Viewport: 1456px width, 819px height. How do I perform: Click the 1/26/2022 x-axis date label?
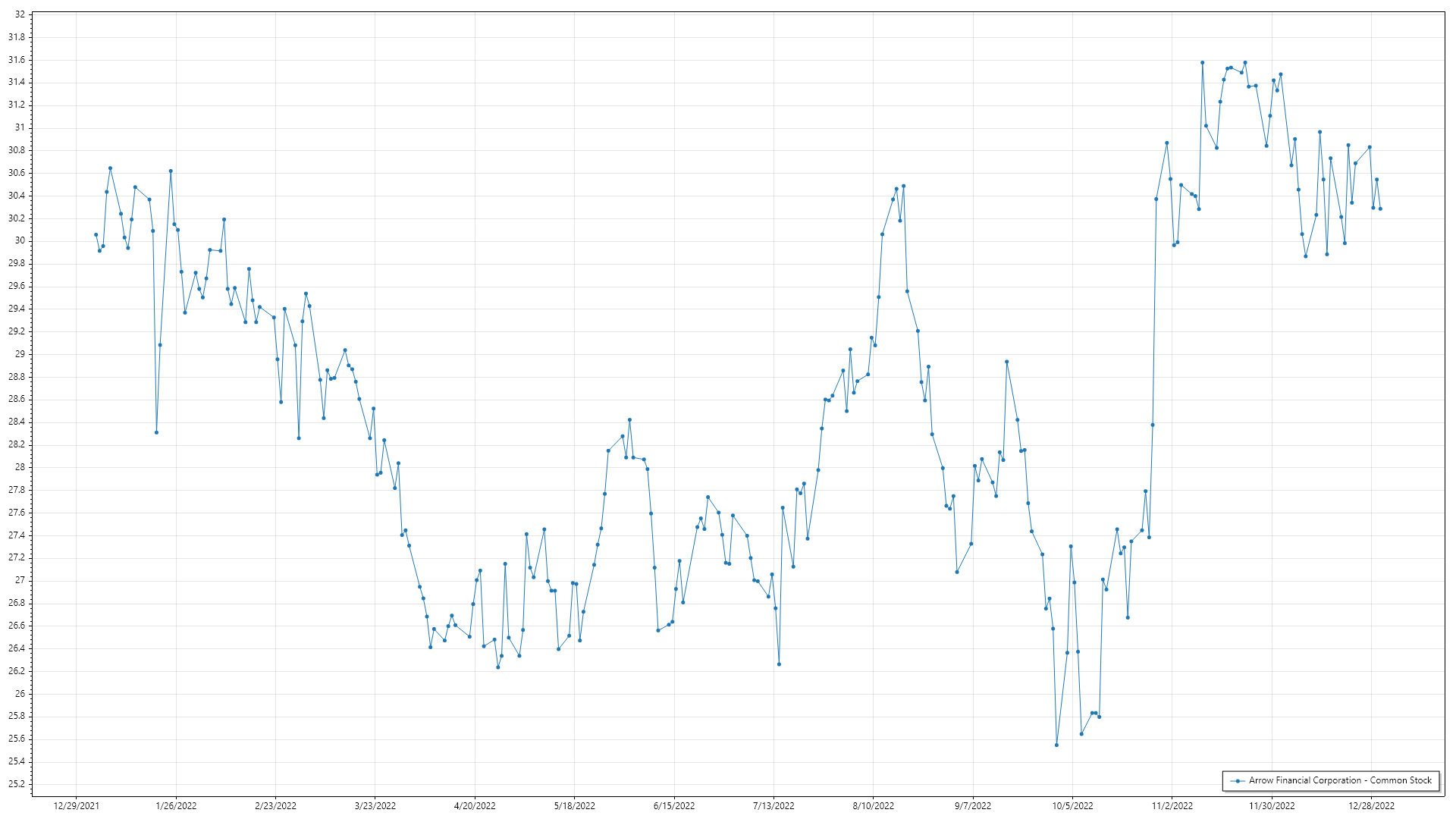click(x=176, y=806)
